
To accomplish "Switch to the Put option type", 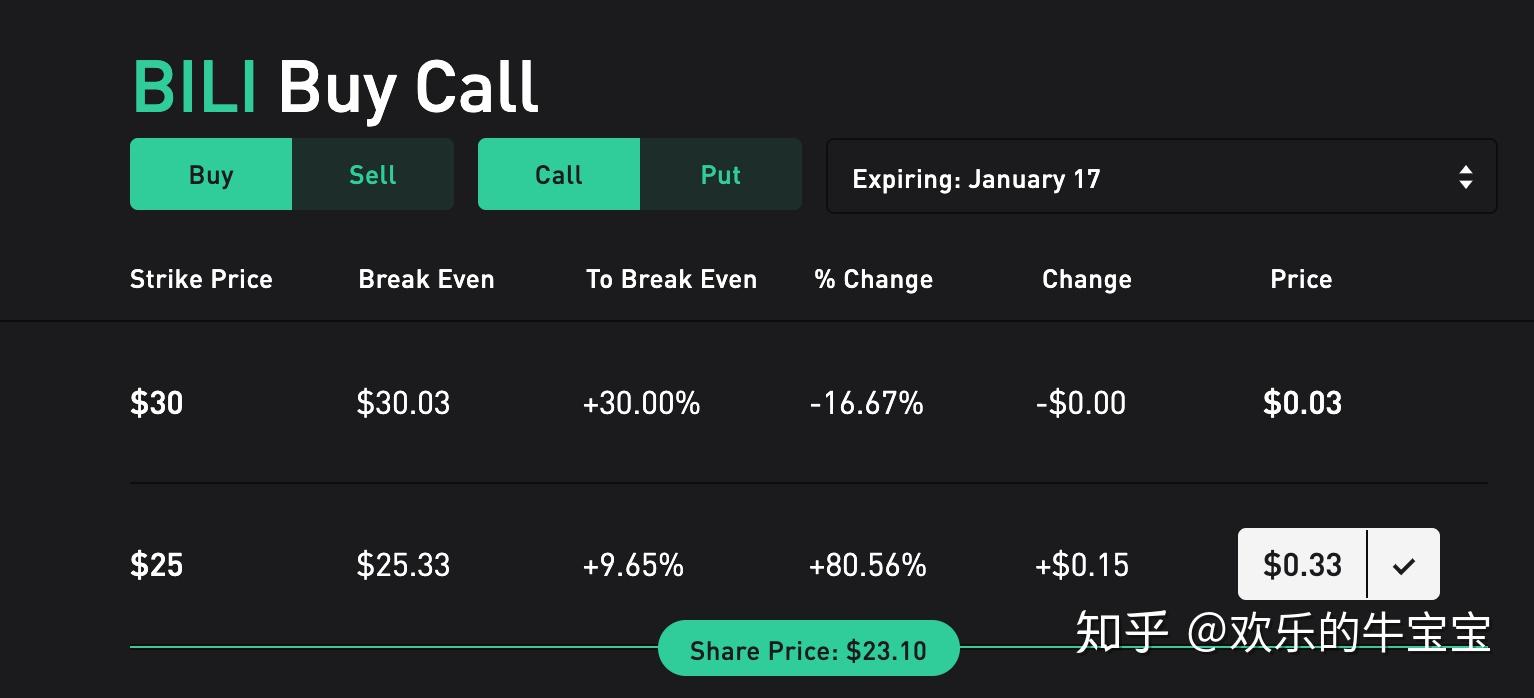I will coord(720,175).
